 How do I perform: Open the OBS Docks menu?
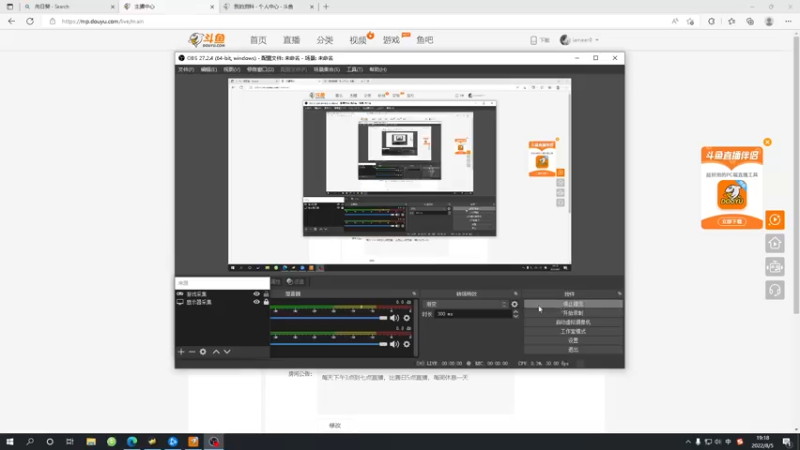(260, 69)
